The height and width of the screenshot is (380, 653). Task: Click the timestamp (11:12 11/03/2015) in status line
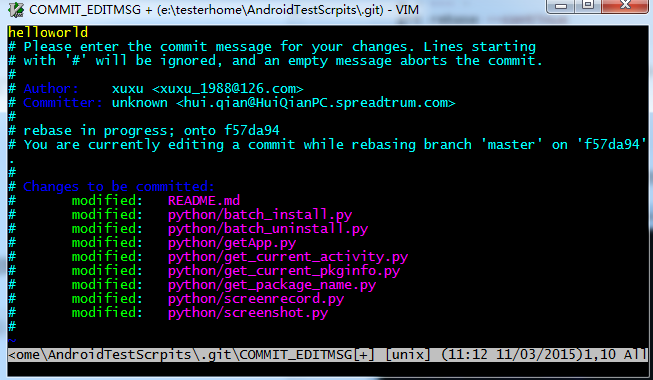[512, 355]
